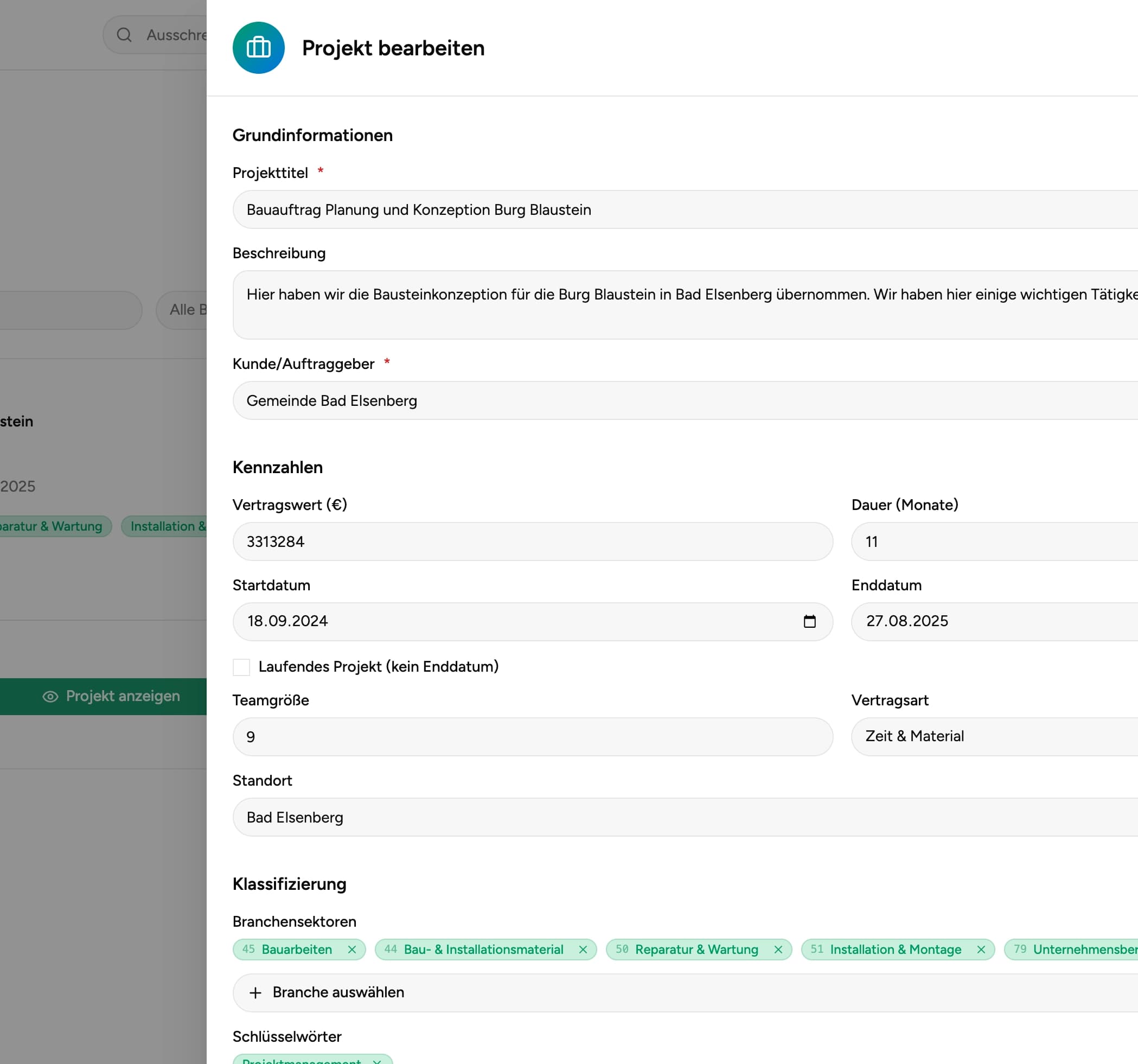Image resolution: width=1138 pixels, height=1064 pixels.
Task: Remove the Projektmanagement keyword tag
Action: pos(376,1061)
